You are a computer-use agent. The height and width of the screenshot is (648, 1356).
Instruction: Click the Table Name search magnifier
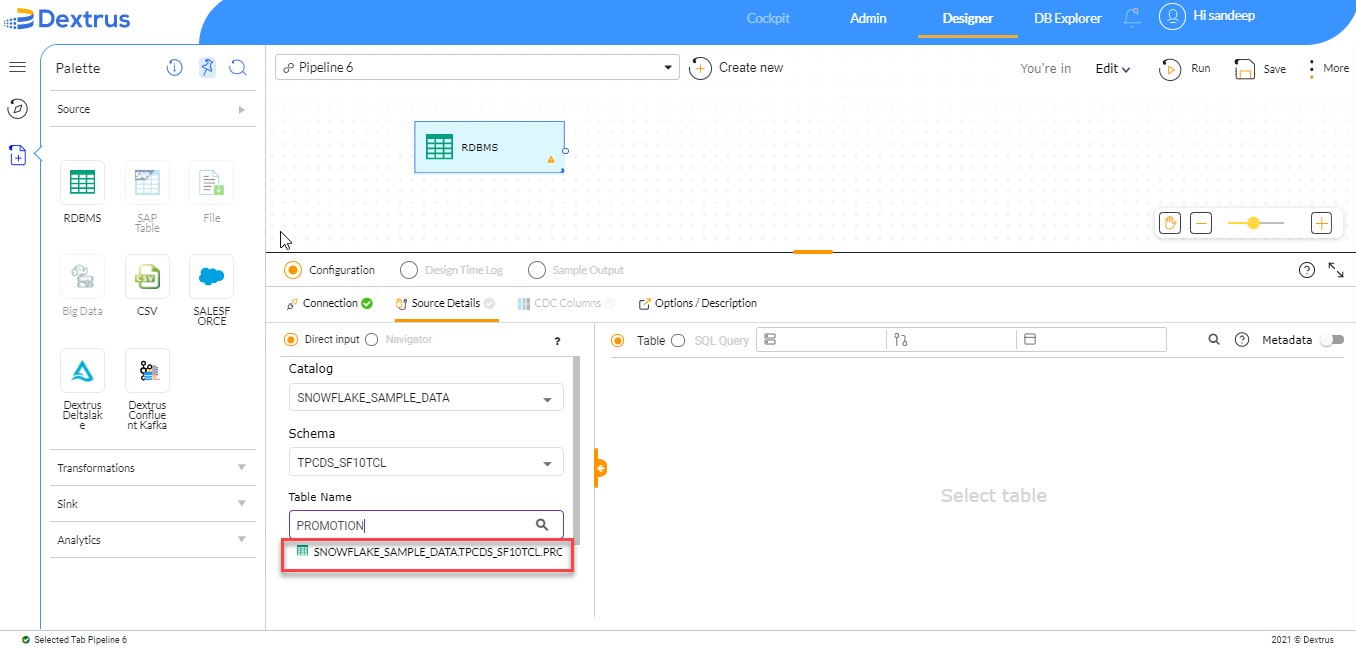(x=542, y=524)
